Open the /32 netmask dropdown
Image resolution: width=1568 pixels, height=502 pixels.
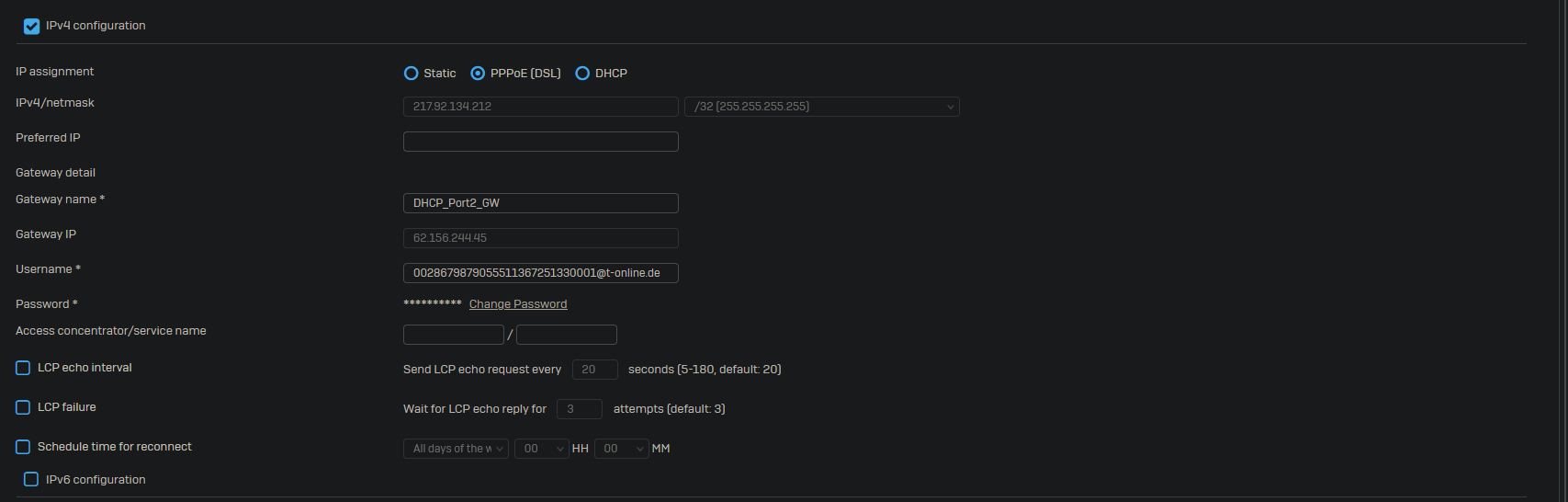tap(821, 107)
